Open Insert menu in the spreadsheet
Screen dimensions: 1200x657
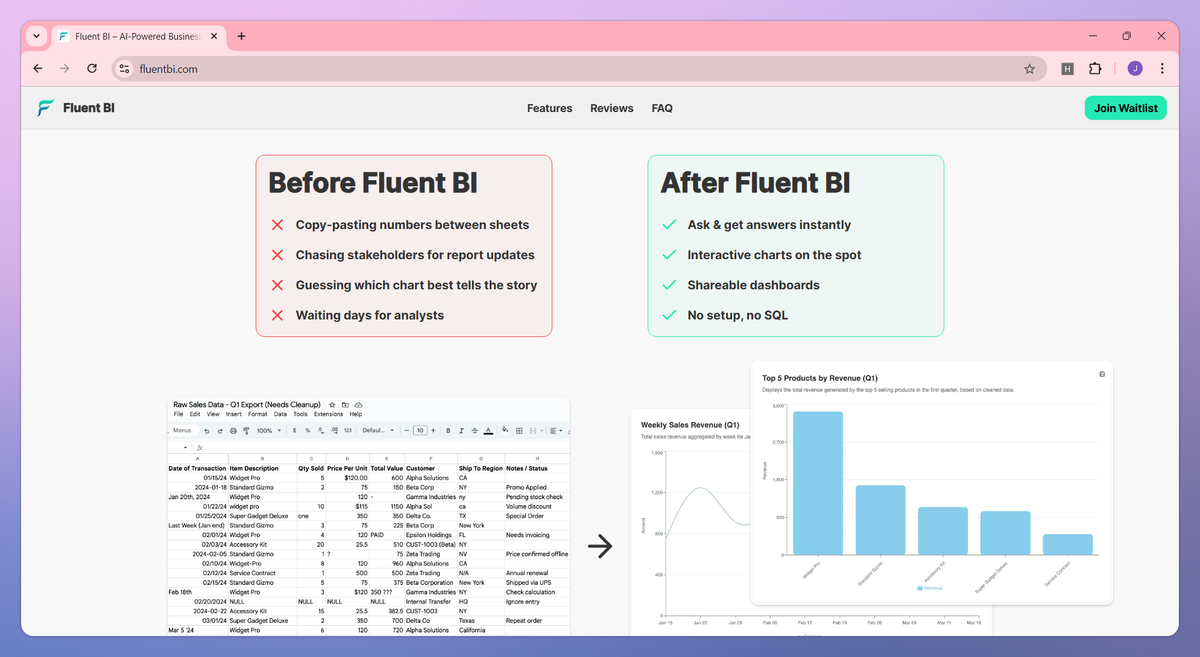click(234, 414)
